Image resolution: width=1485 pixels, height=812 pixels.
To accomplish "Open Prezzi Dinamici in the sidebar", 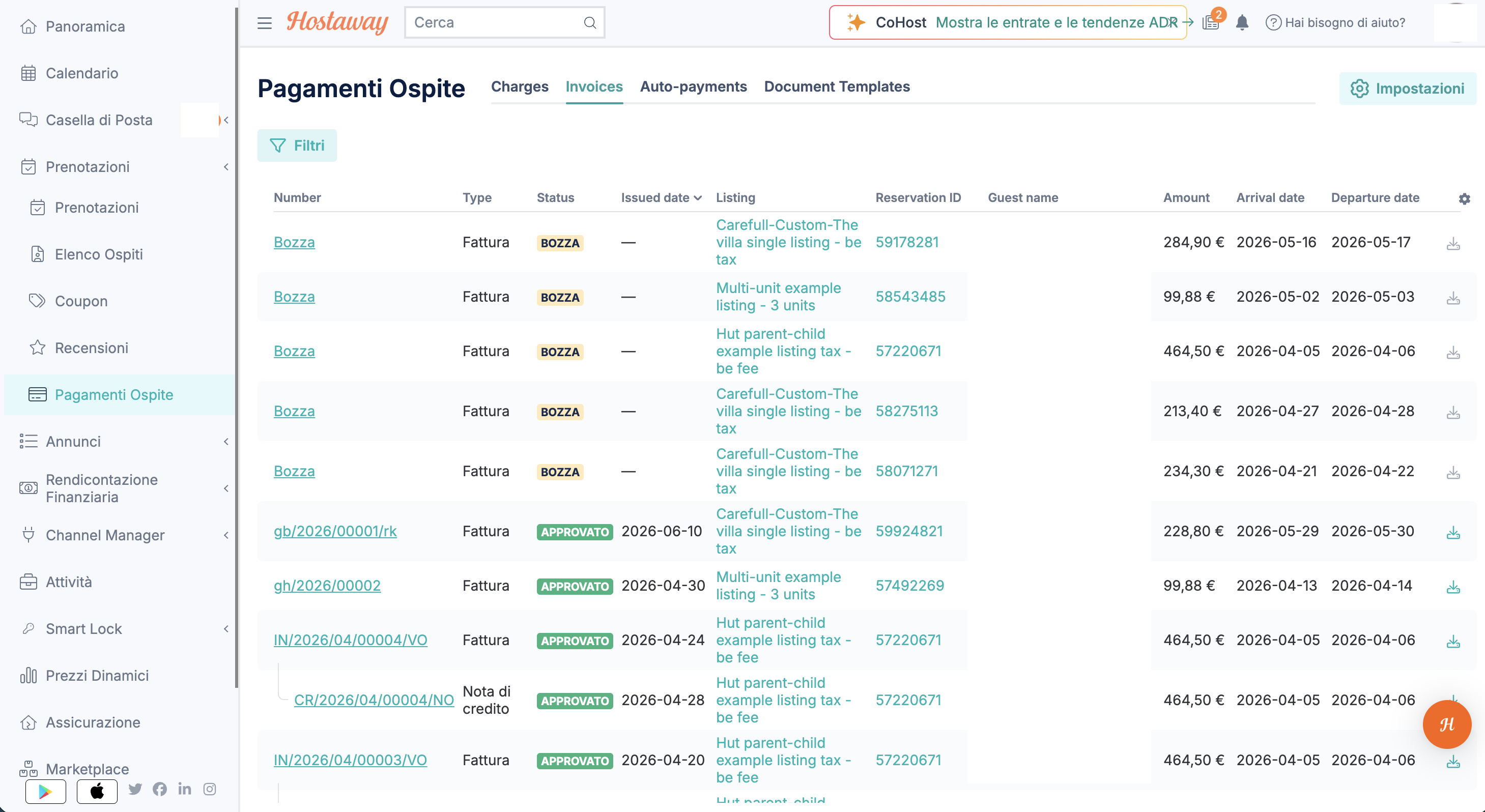I will (97, 676).
